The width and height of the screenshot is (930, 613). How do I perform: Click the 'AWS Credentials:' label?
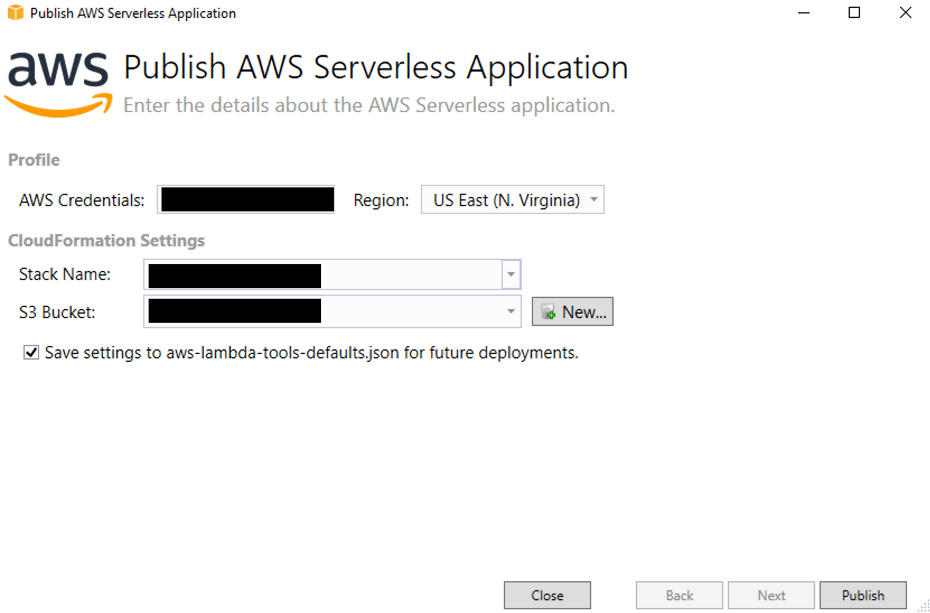[x=82, y=200]
